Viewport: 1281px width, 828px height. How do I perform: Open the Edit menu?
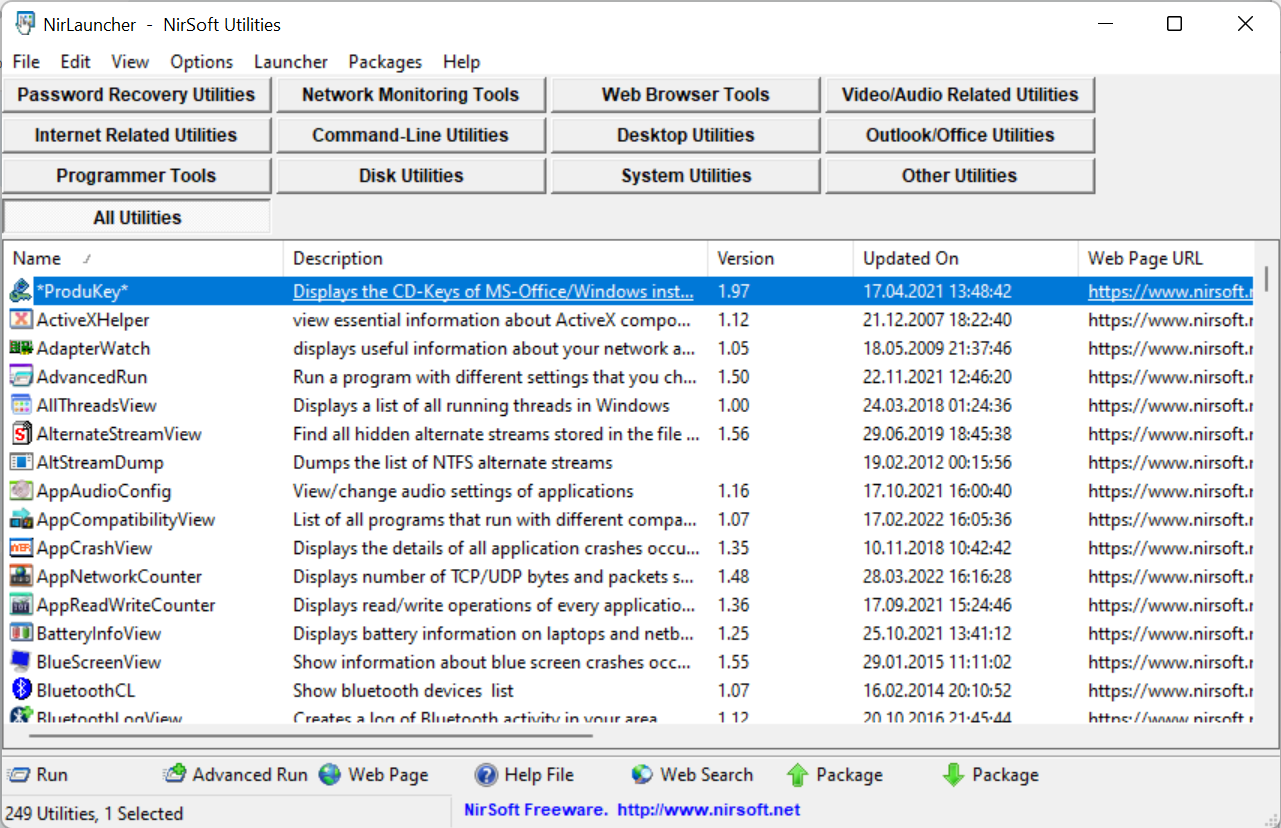click(x=75, y=62)
